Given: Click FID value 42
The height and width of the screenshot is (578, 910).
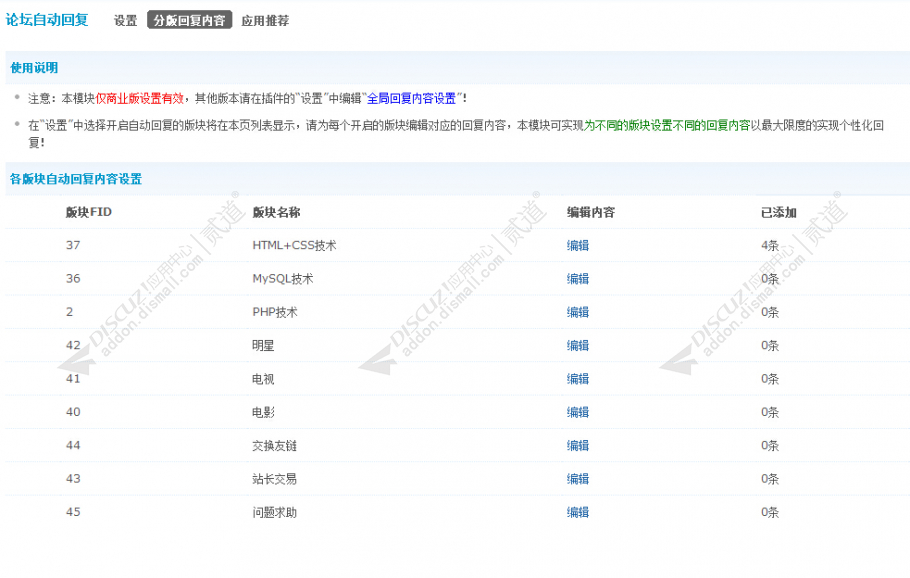Looking at the screenshot, I should pos(73,345).
